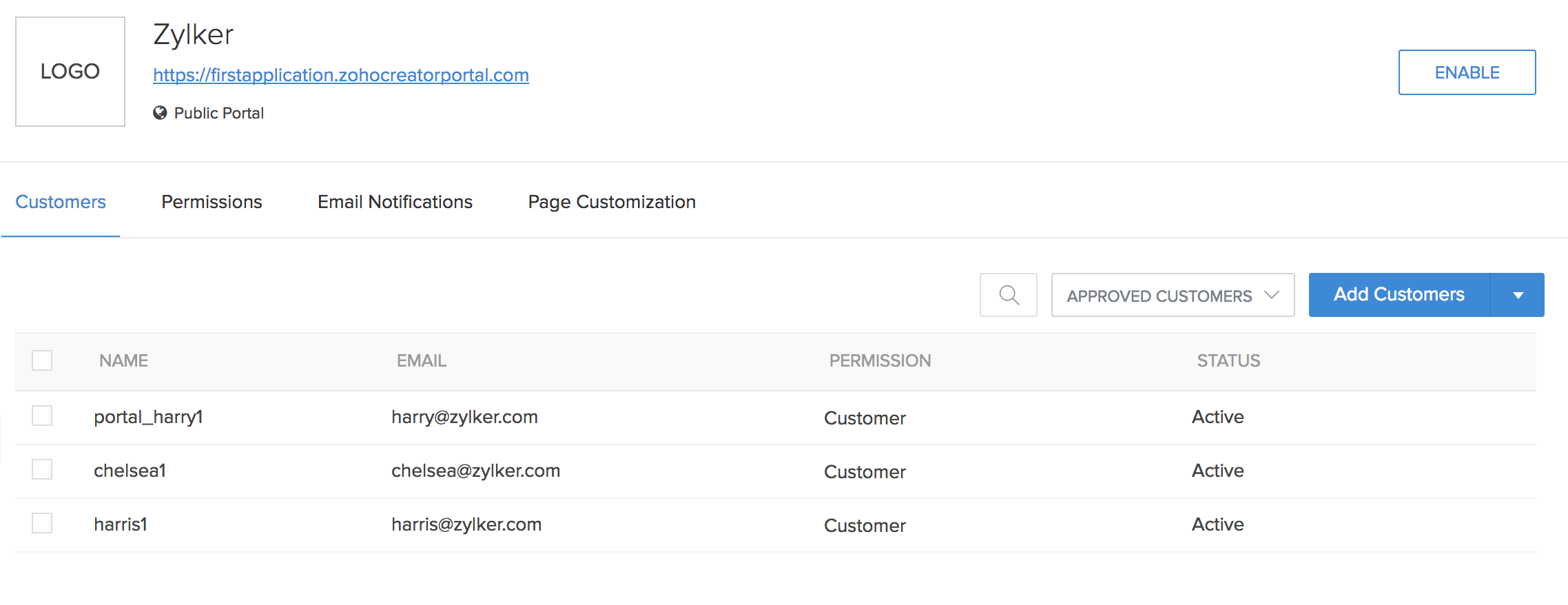Switch to the Permissions tab
This screenshot has height=605, width=1568.
212,202
